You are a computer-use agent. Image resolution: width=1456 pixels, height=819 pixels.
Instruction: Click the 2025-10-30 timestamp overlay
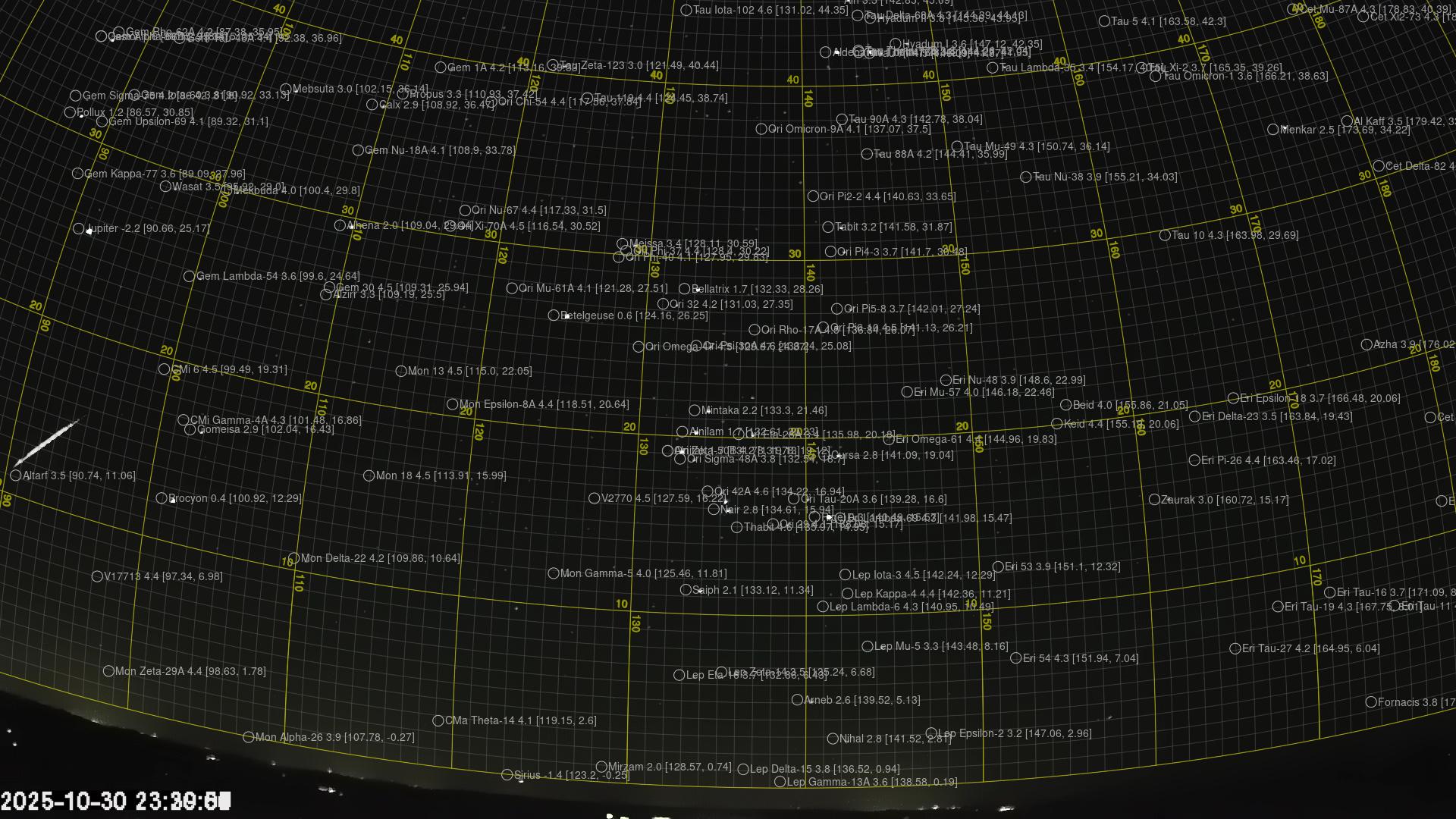coord(115,801)
